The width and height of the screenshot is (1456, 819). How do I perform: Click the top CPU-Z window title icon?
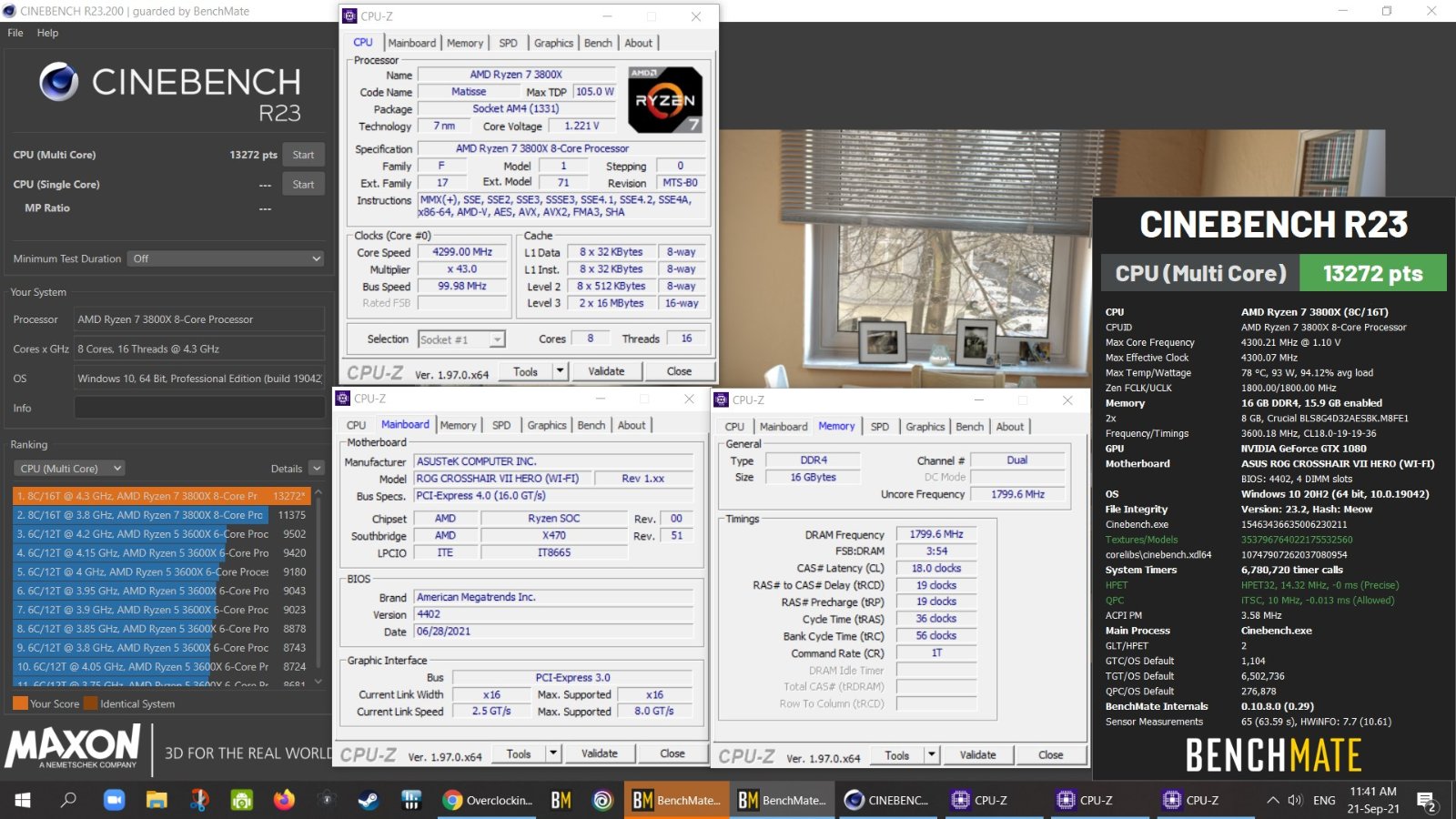point(350,16)
